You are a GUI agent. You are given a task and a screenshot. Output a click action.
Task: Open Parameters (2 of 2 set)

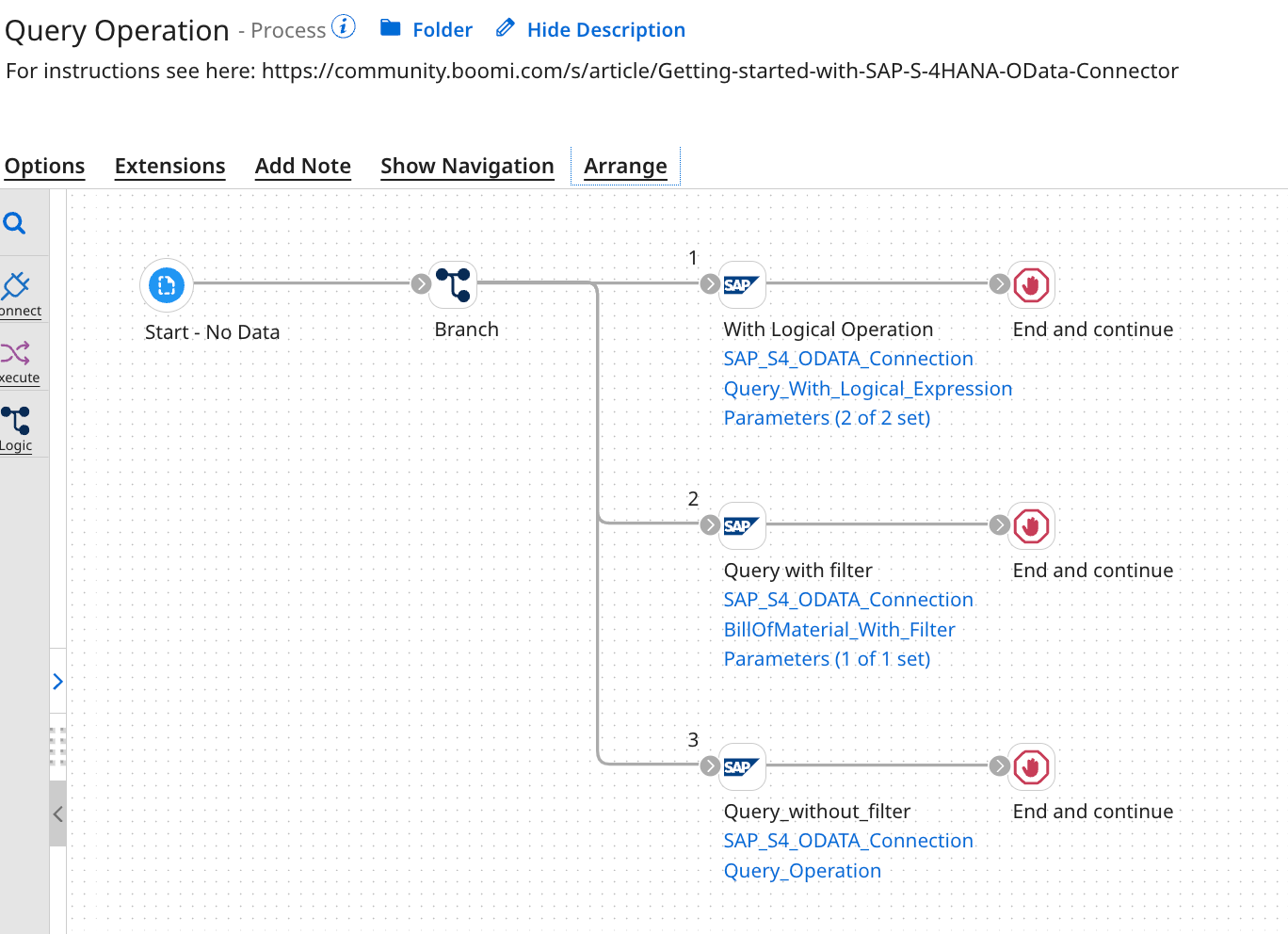(x=827, y=417)
